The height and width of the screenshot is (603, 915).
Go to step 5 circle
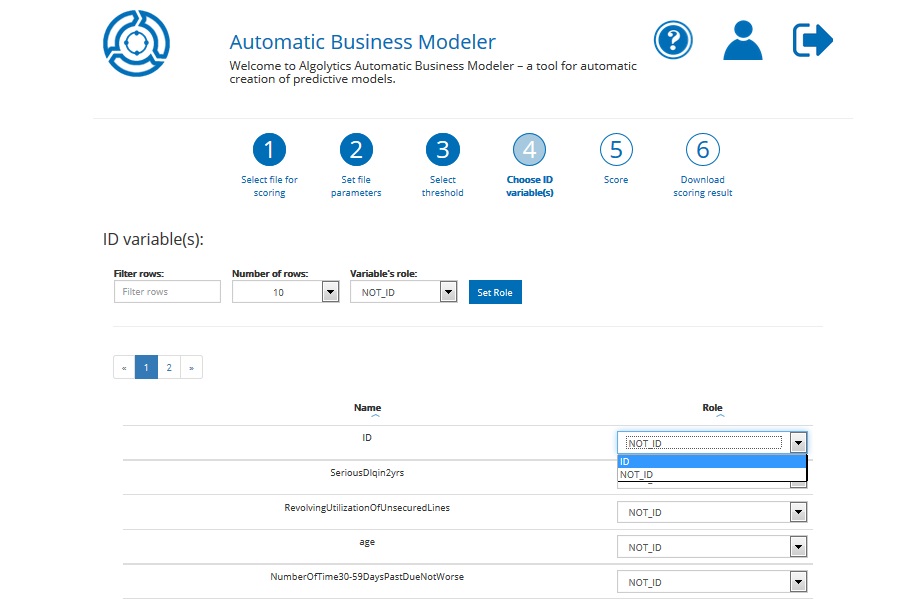616,149
